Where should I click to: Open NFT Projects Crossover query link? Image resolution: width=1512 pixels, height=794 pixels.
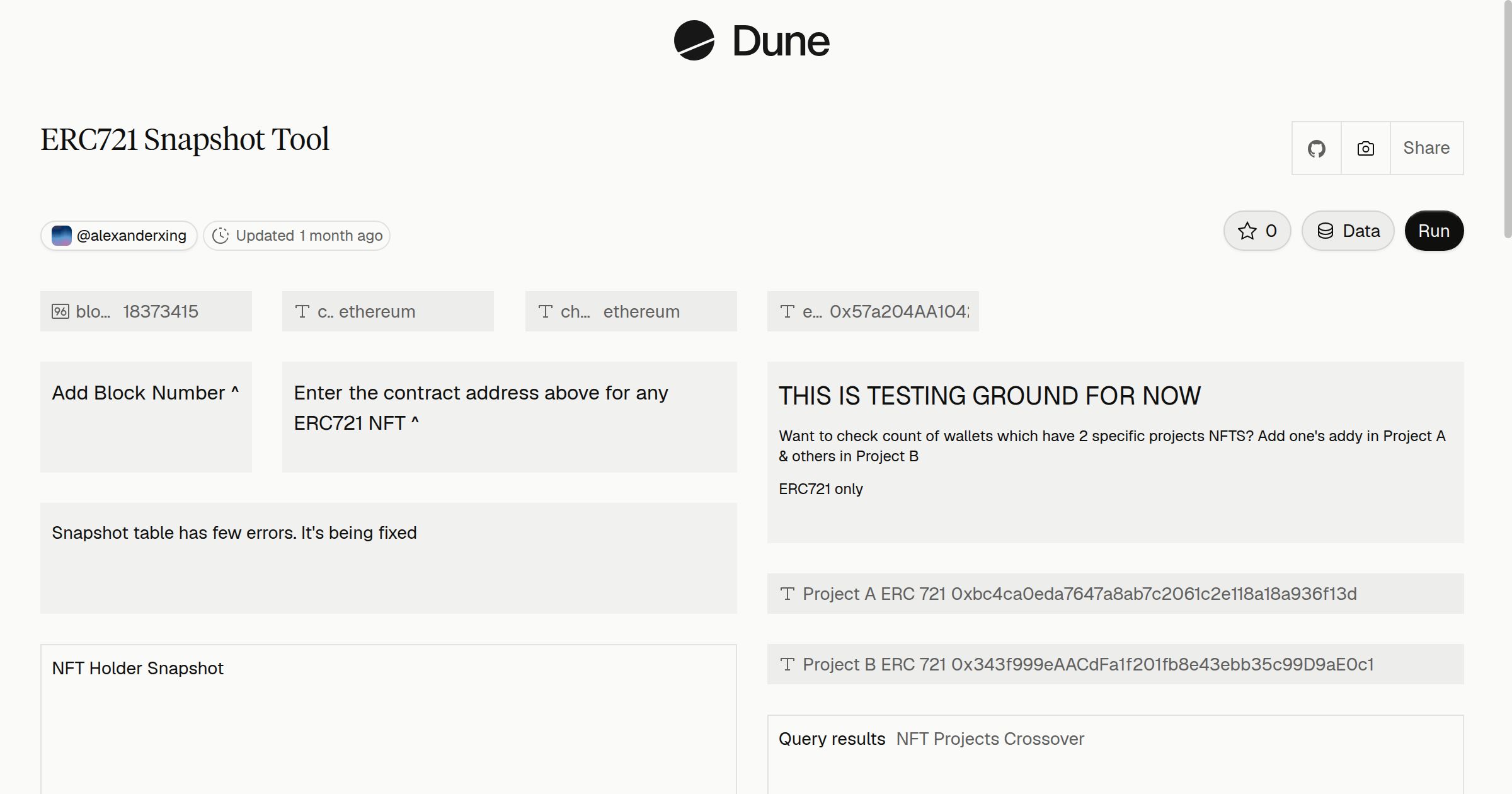point(990,739)
